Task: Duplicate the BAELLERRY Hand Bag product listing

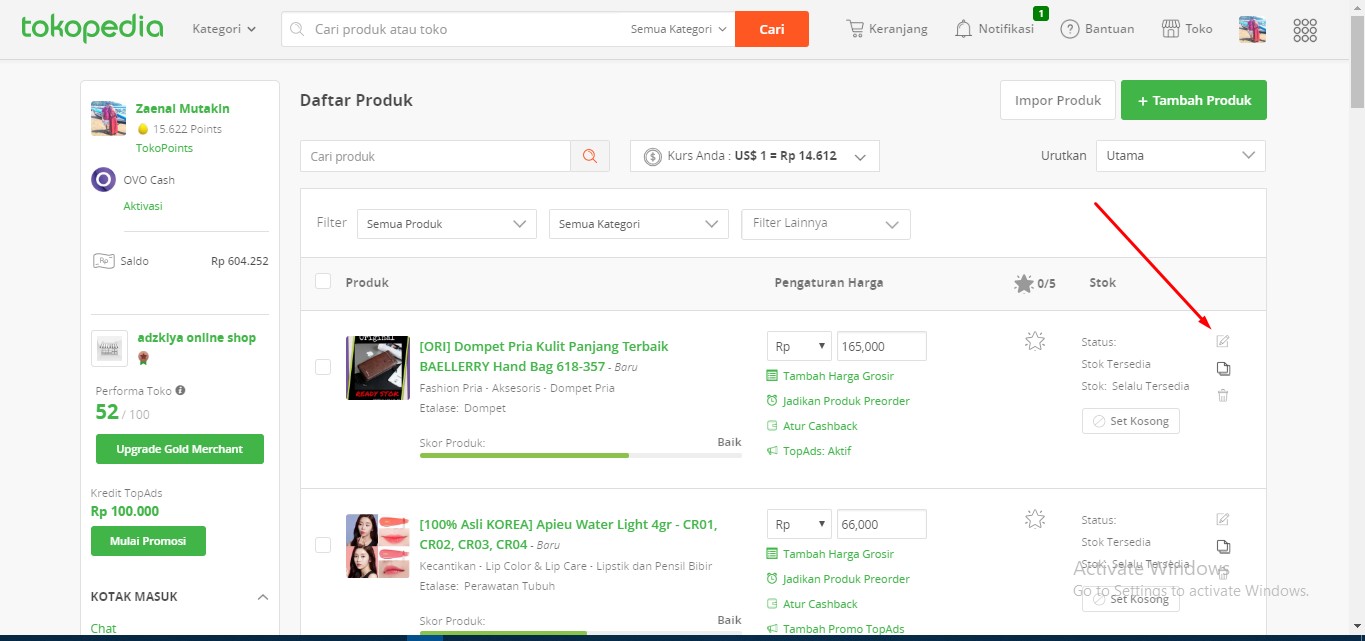Action: (x=1222, y=368)
